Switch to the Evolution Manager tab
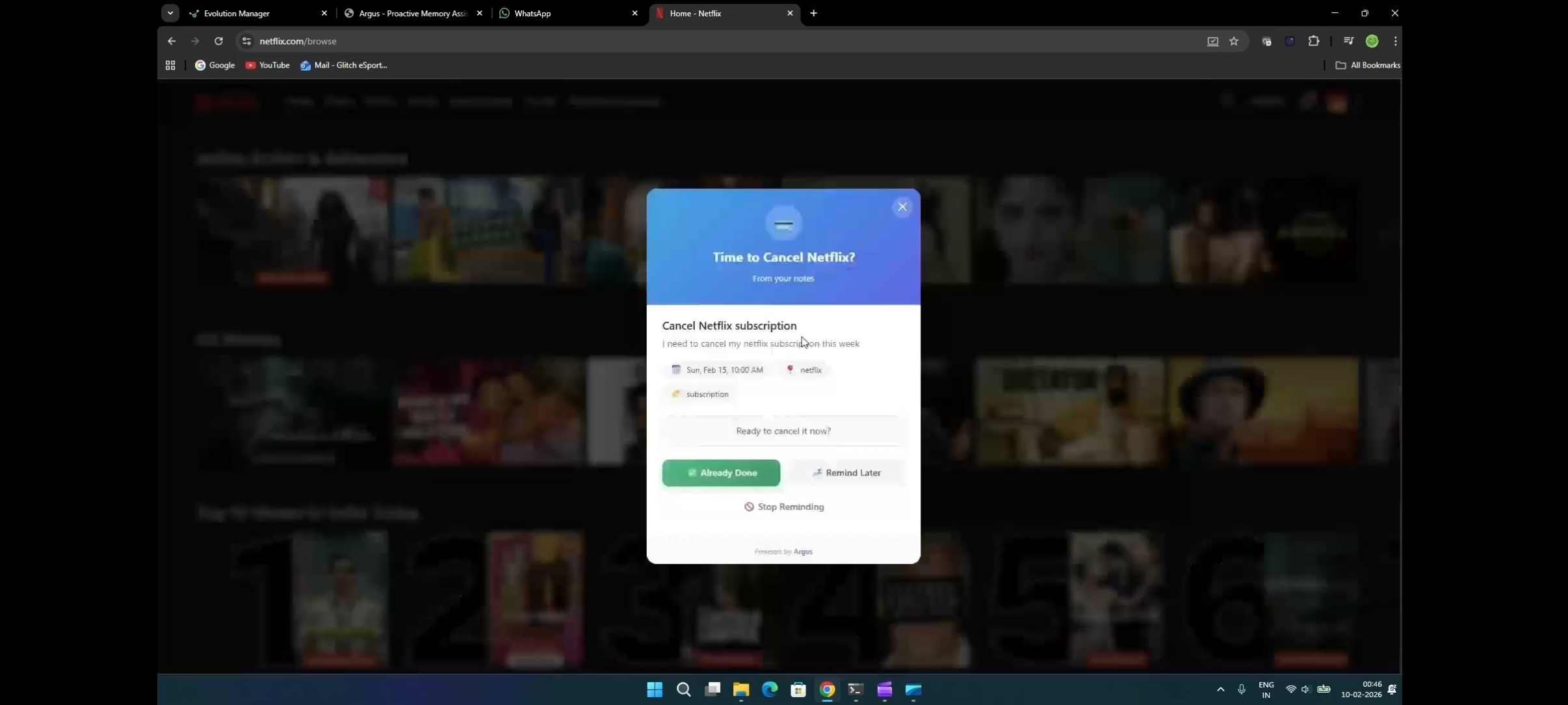Image resolution: width=1568 pixels, height=705 pixels. pos(256,13)
